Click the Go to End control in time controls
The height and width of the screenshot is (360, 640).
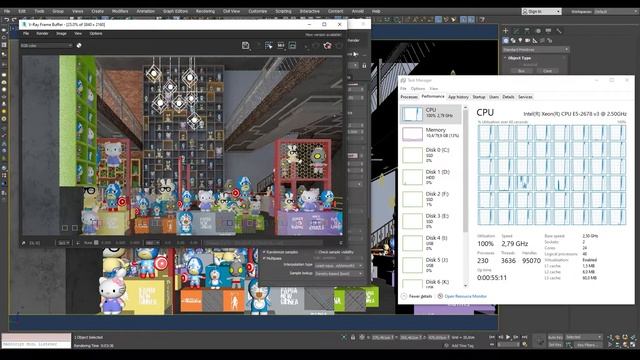pos(524,337)
